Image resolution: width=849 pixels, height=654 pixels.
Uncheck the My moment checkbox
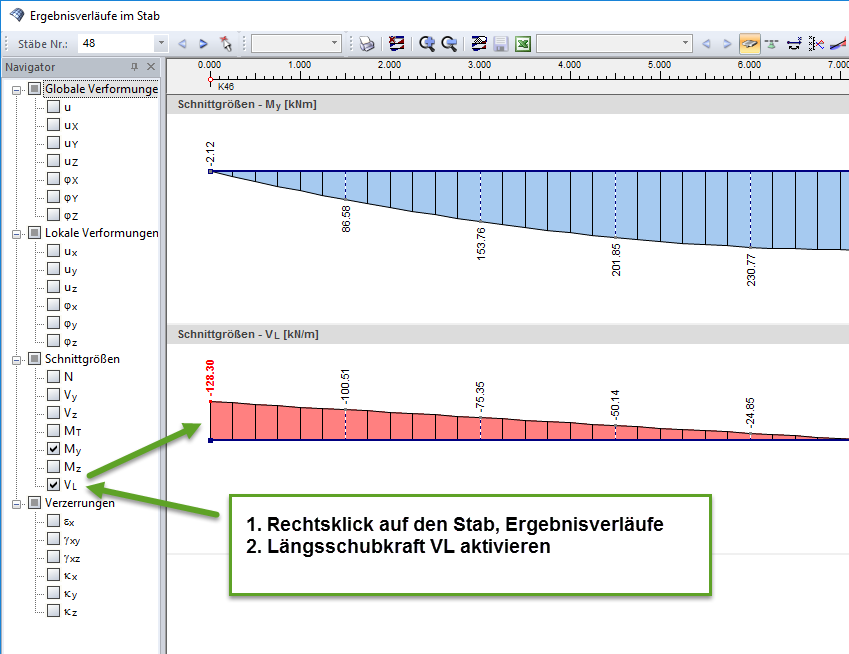coord(53,448)
